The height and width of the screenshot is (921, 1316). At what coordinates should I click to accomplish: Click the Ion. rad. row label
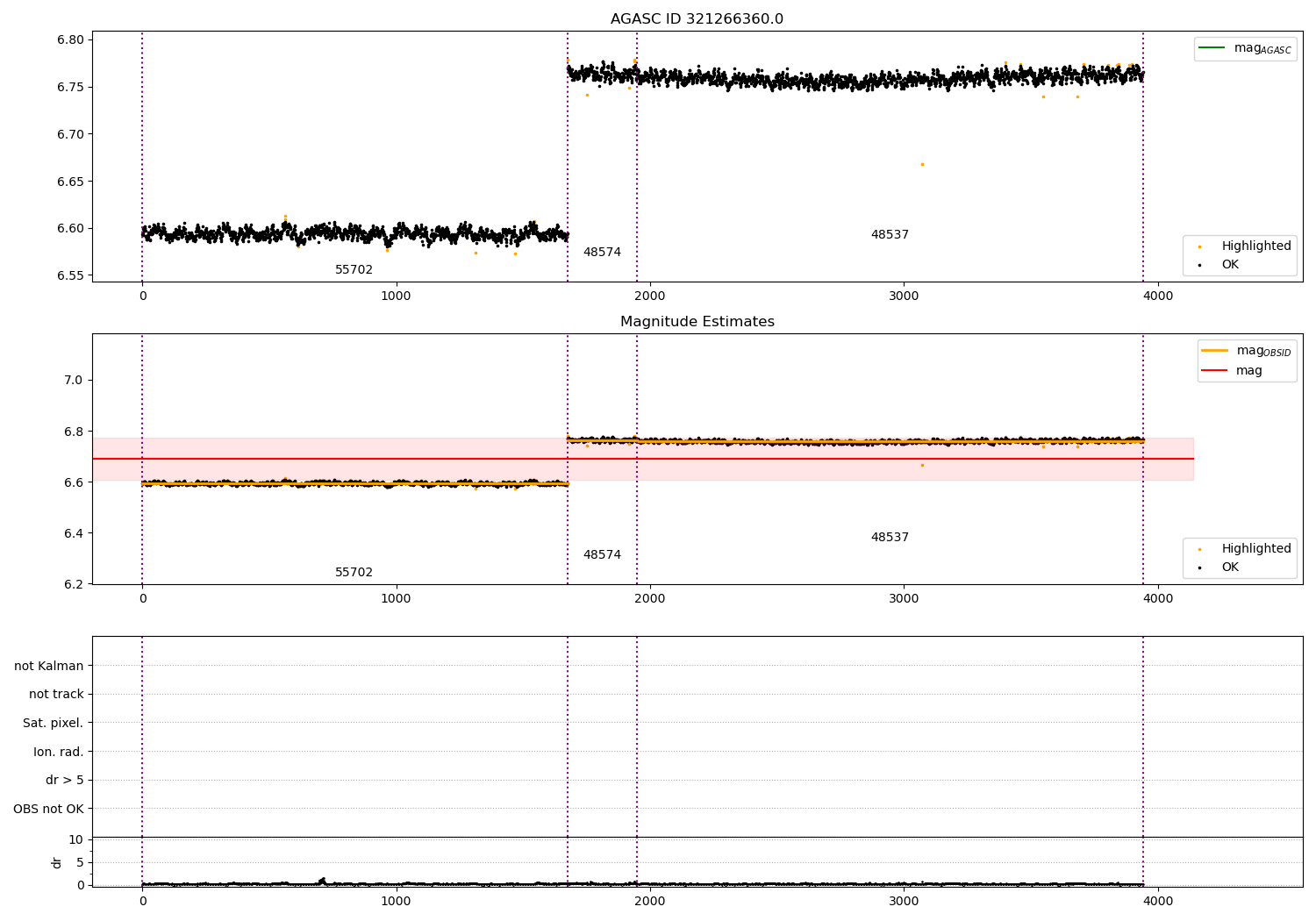click(x=59, y=752)
